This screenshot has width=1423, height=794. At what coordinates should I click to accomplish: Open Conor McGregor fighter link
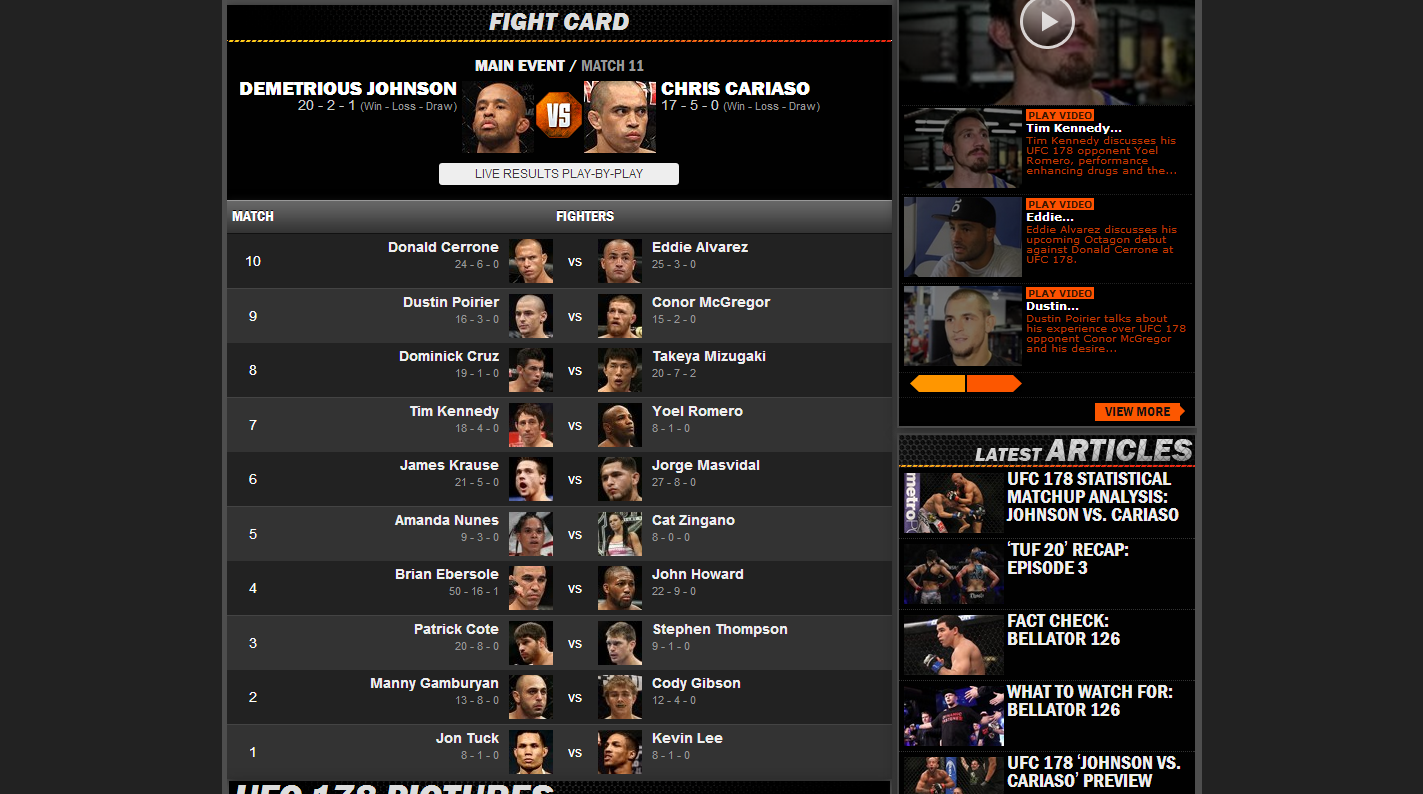[x=711, y=302]
